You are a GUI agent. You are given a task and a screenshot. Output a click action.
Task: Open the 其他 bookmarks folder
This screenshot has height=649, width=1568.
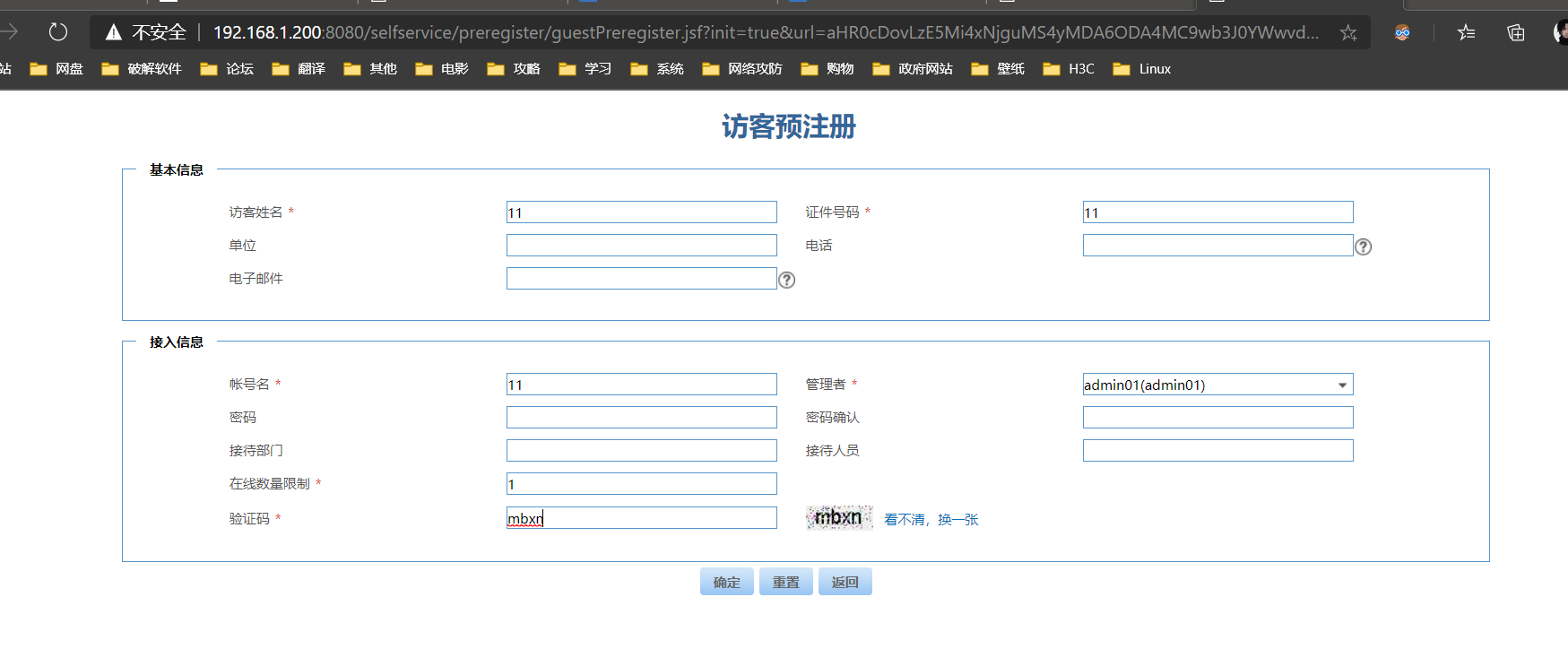tap(370, 69)
